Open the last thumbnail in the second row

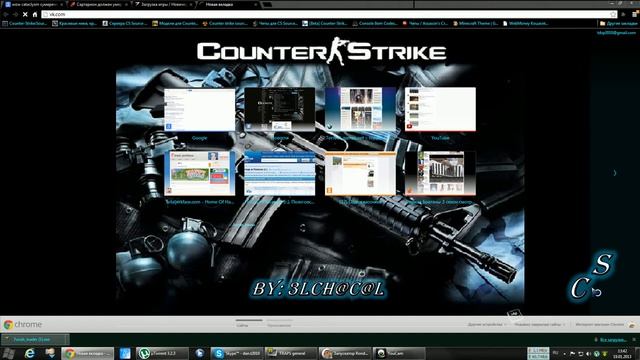click(x=440, y=173)
